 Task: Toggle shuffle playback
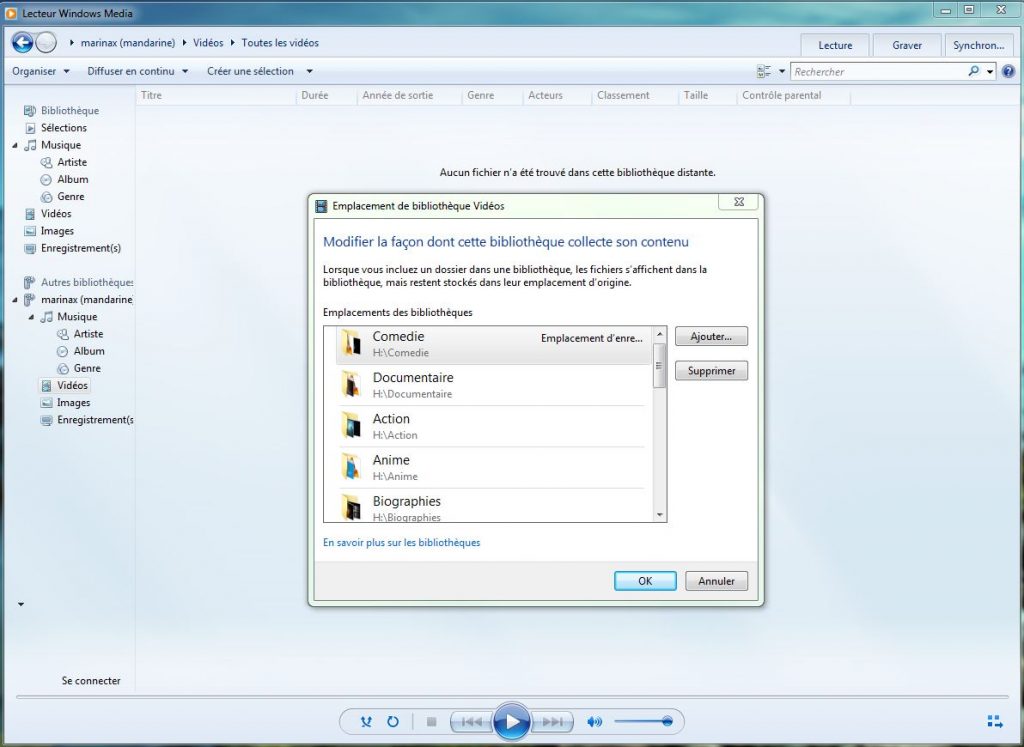click(366, 722)
